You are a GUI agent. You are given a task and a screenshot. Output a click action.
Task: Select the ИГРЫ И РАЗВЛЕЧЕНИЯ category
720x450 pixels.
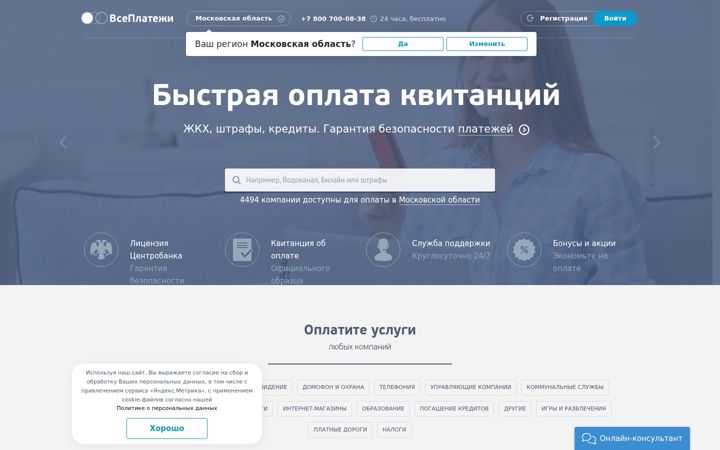tap(574, 409)
